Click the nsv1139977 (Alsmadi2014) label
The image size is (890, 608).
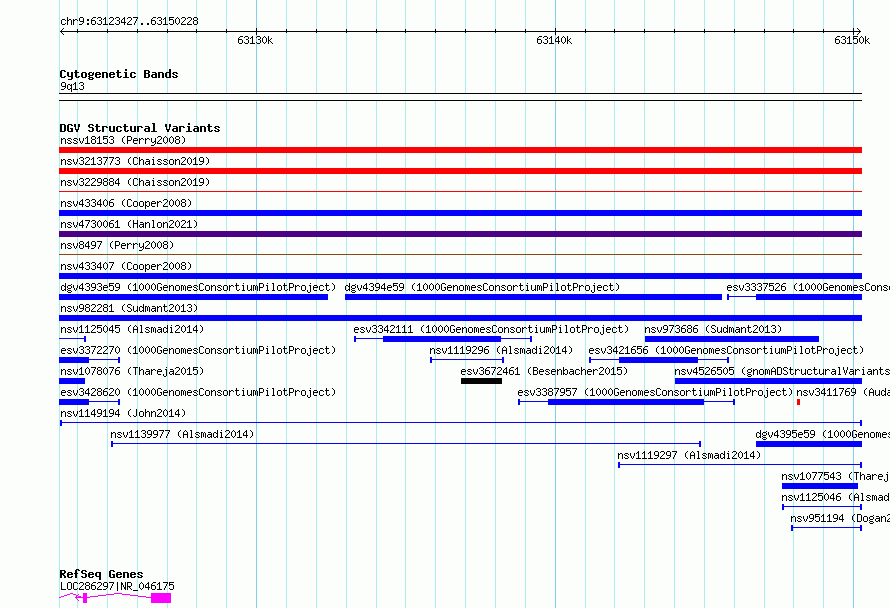click(182, 434)
